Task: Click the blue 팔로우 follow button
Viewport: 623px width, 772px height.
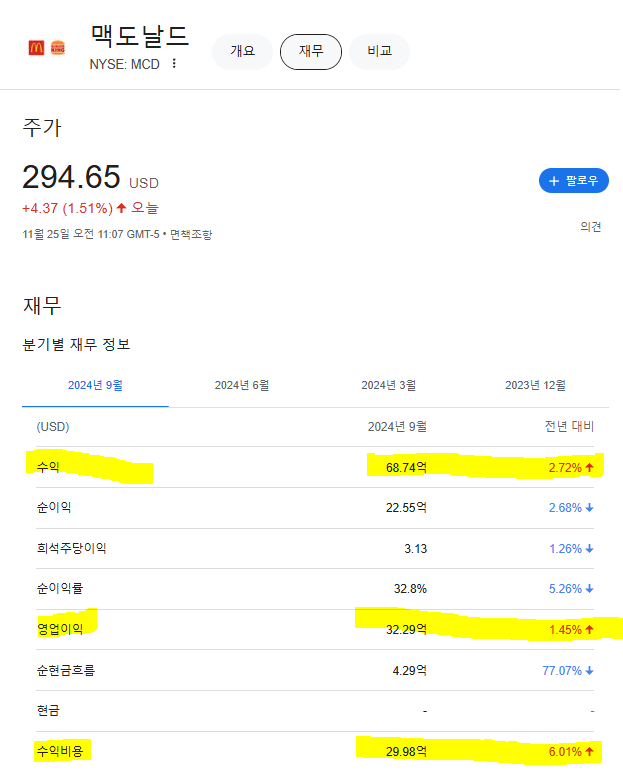Action: (x=574, y=181)
